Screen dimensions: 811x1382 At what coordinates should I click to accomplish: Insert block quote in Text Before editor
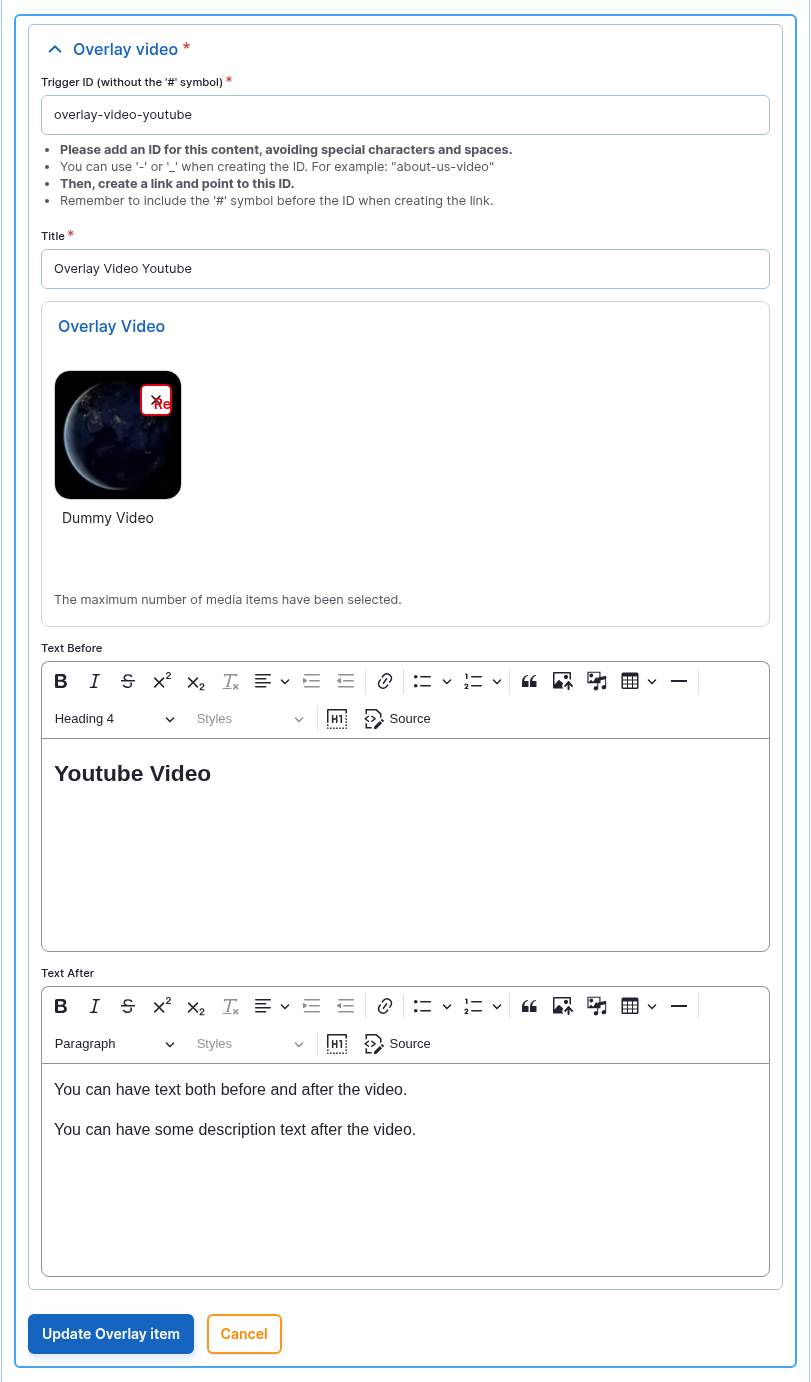tap(530, 681)
